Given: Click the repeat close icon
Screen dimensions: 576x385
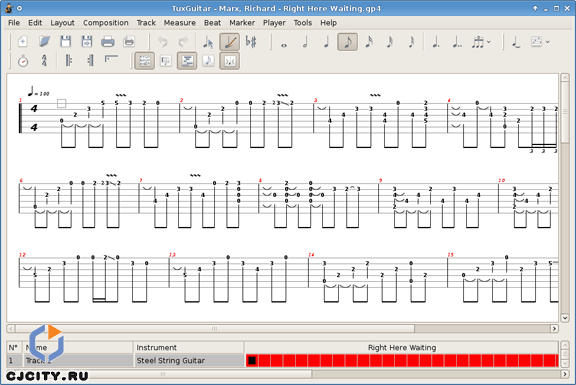Looking at the screenshot, I should (90, 61).
